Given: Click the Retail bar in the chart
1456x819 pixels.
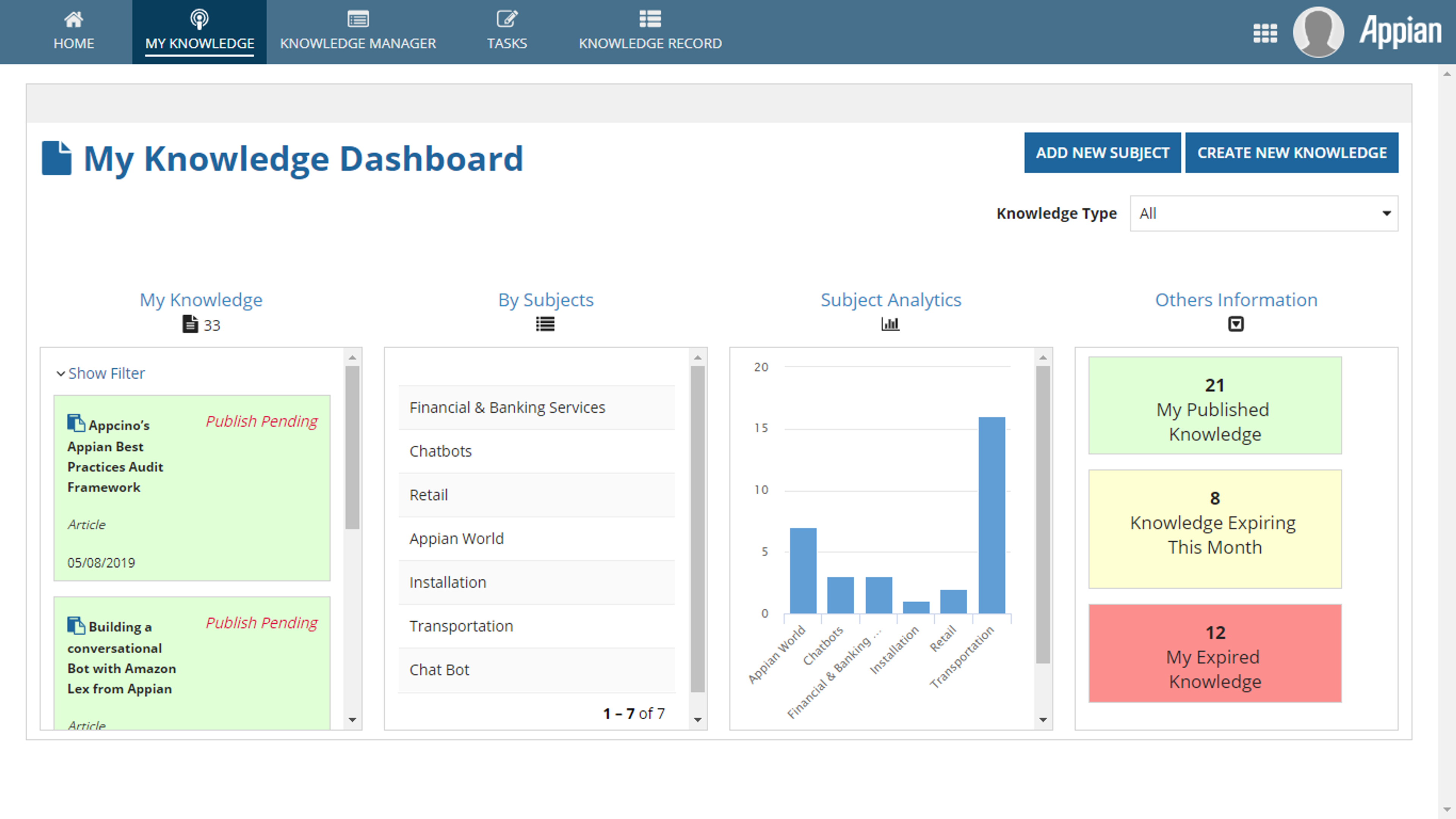Looking at the screenshot, I should (954, 602).
